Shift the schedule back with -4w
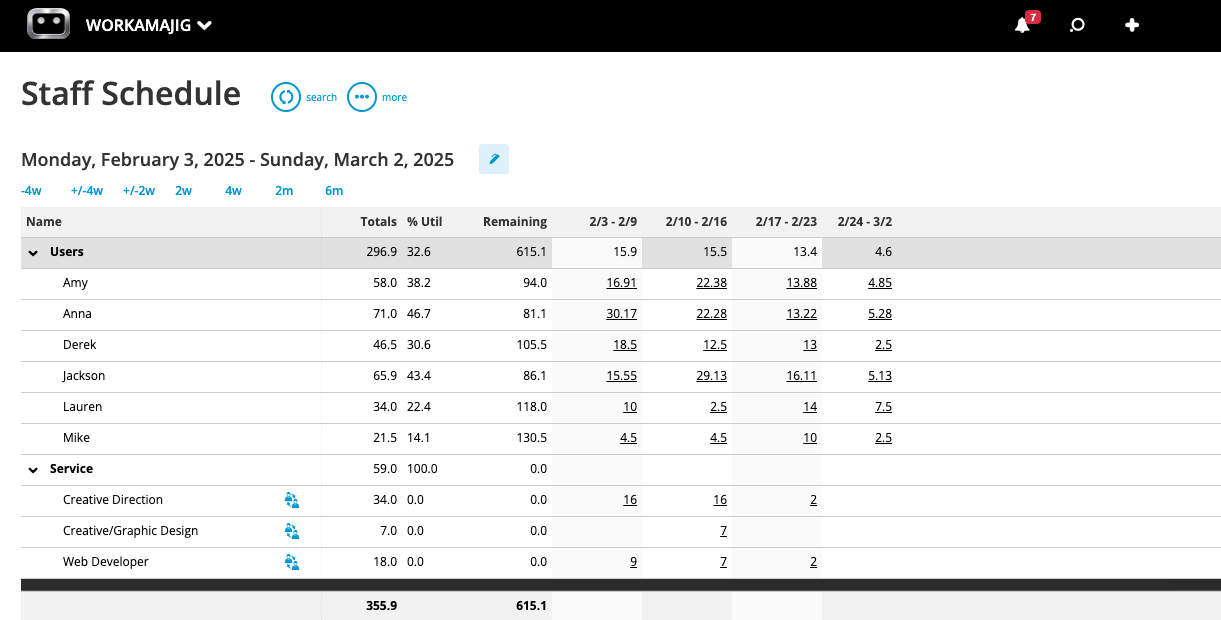1221x620 pixels. [x=31, y=191]
